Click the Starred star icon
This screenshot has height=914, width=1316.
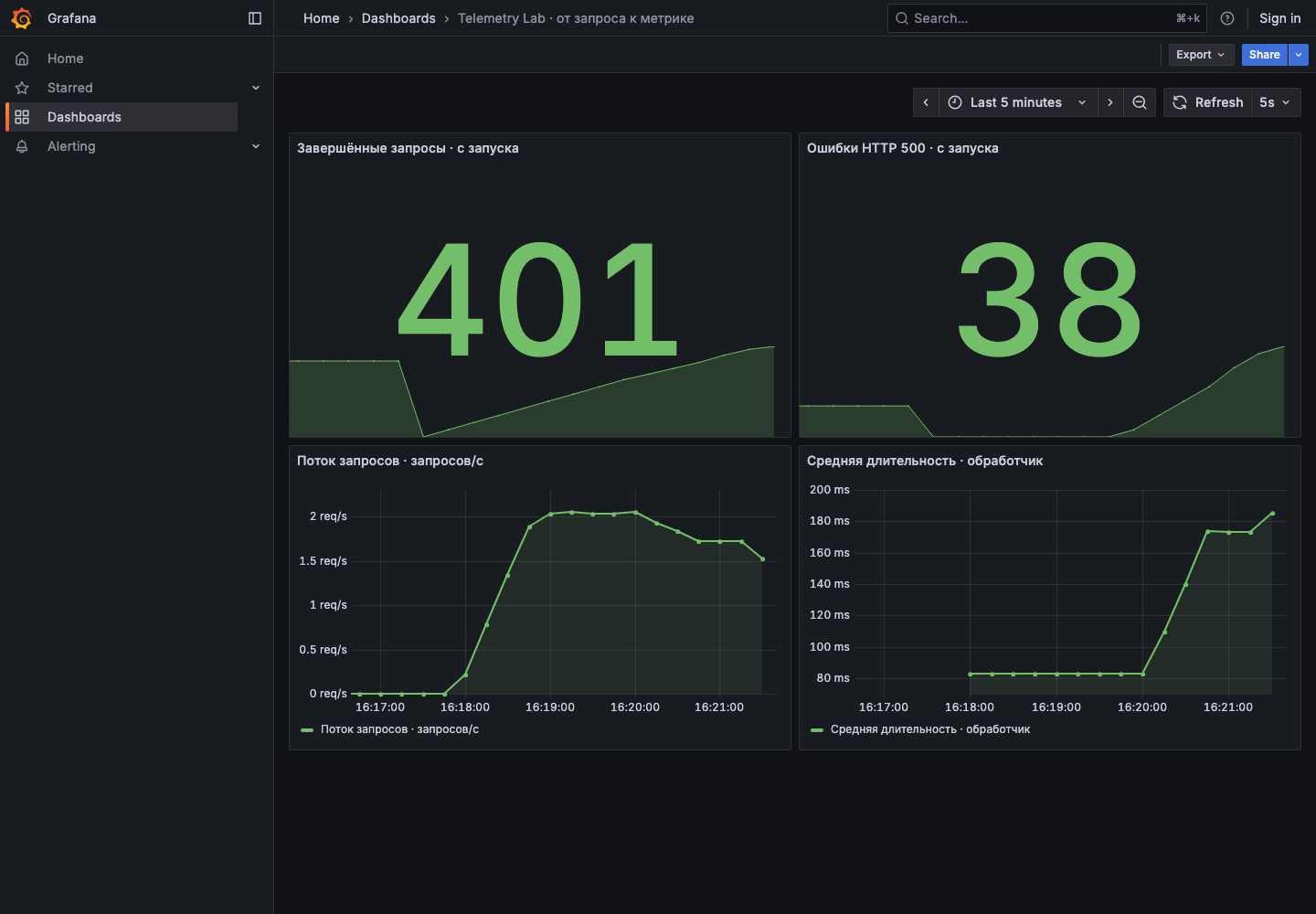click(x=22, y=88)
